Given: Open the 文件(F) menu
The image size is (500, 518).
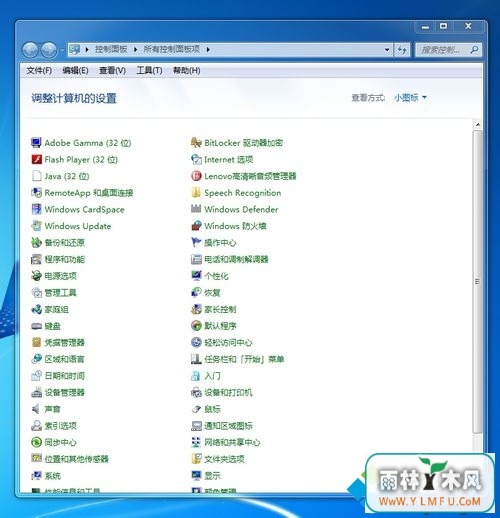Looking at the screenshot, I should pos(39,71).
